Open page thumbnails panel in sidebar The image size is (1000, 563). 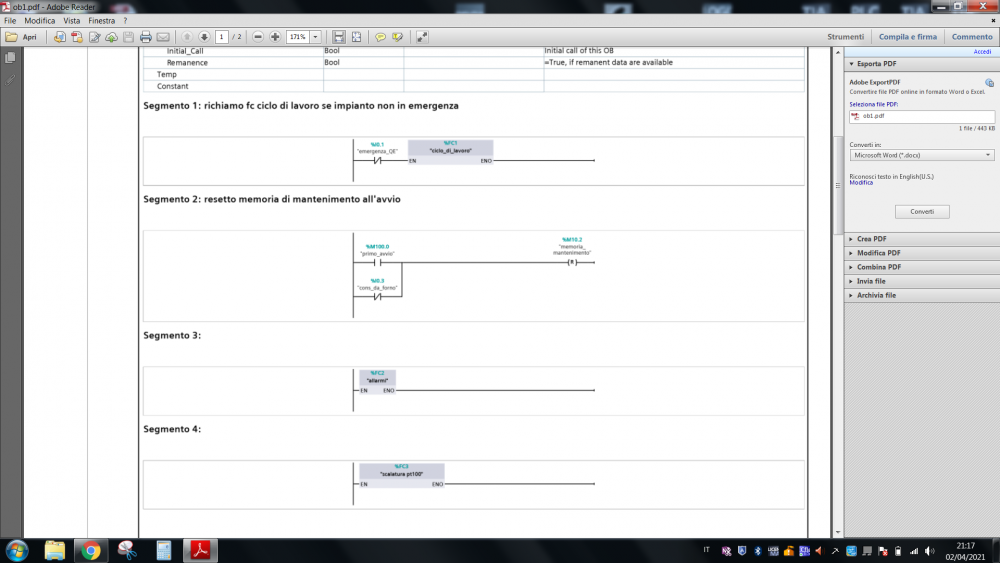(11, 58)
